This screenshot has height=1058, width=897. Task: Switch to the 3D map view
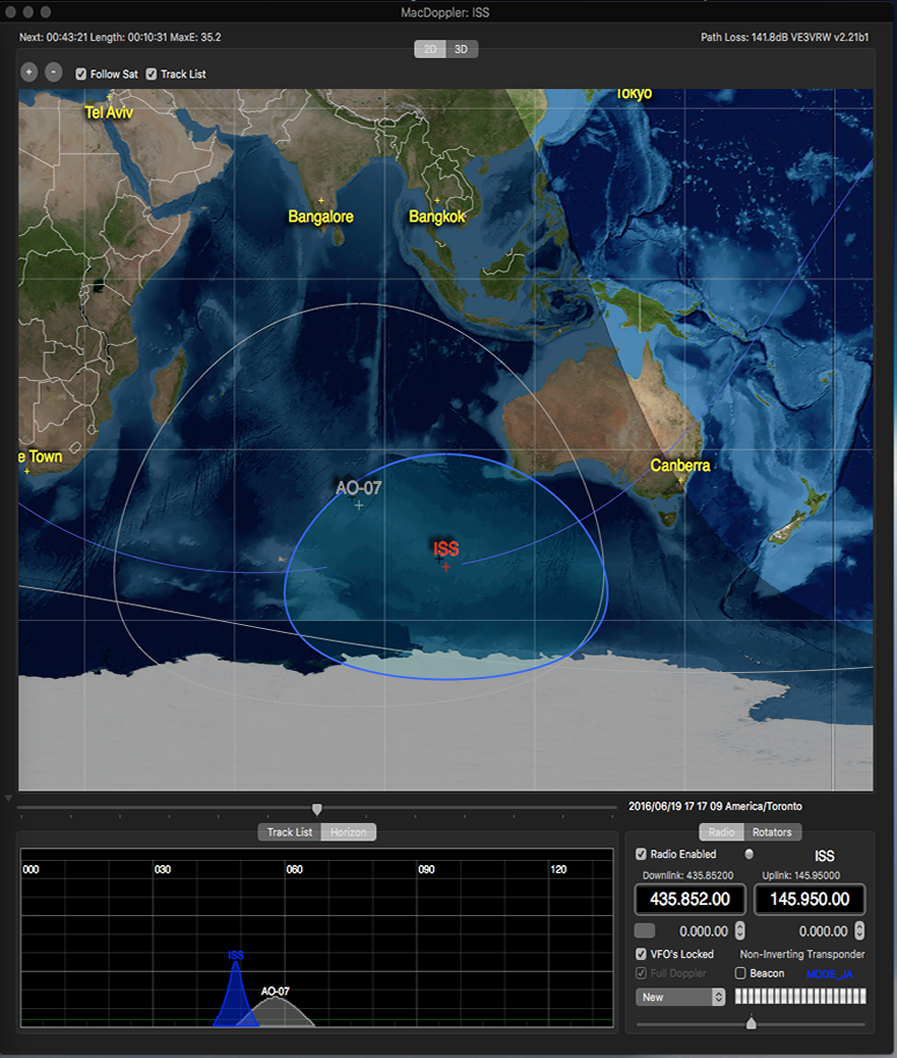coord(461,49)
